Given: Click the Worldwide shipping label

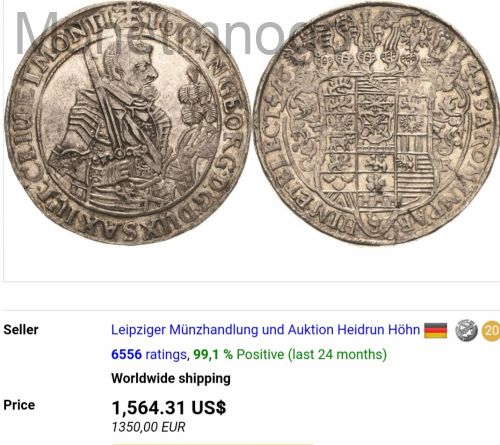Looking at the screenshot, I should point(171,378).
